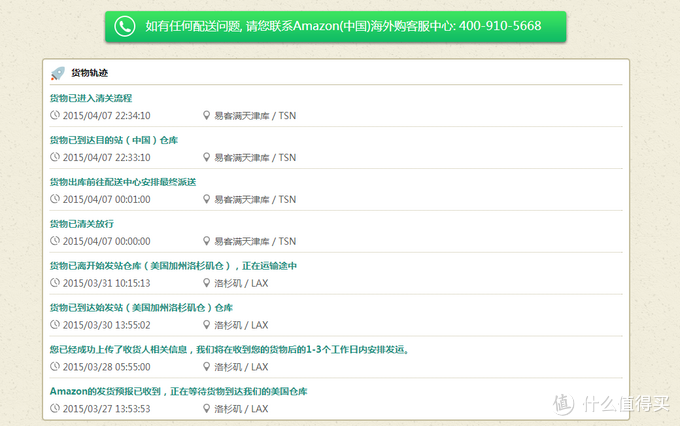
Task: Click 易客满天津库 / TSN in the 00:01:00 row
Action: (x=255, y=200)
